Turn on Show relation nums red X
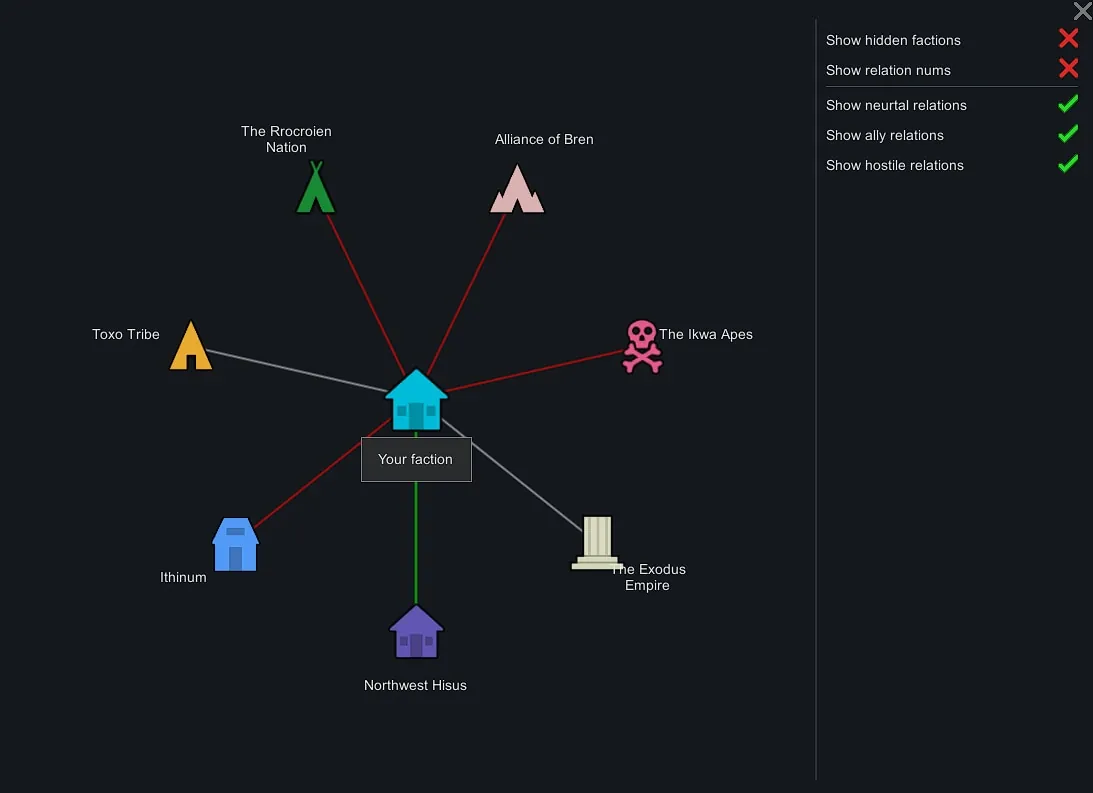This screenshot has width=1093, height=793. pos(1068,69)
